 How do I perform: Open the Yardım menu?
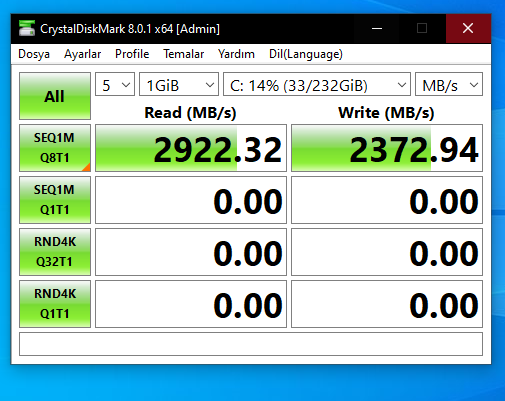[236, 54]
